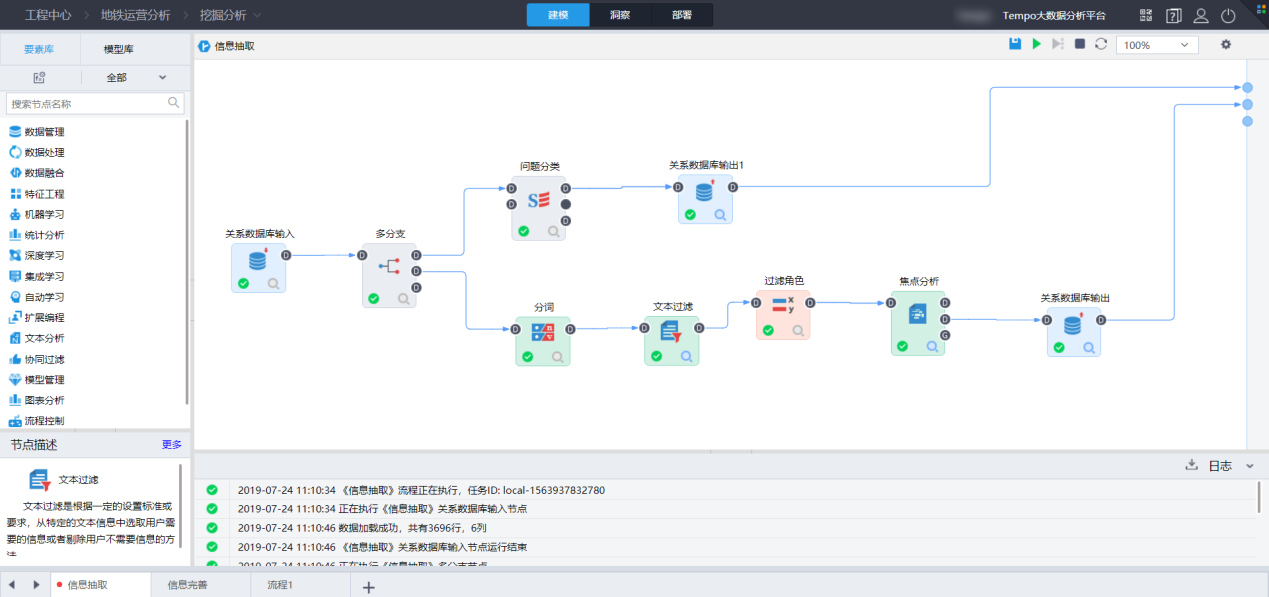1269x597 pixels.
Task: Open the 信息完善 flow tab
Action: pyautogui.click(x=187, y=585)
